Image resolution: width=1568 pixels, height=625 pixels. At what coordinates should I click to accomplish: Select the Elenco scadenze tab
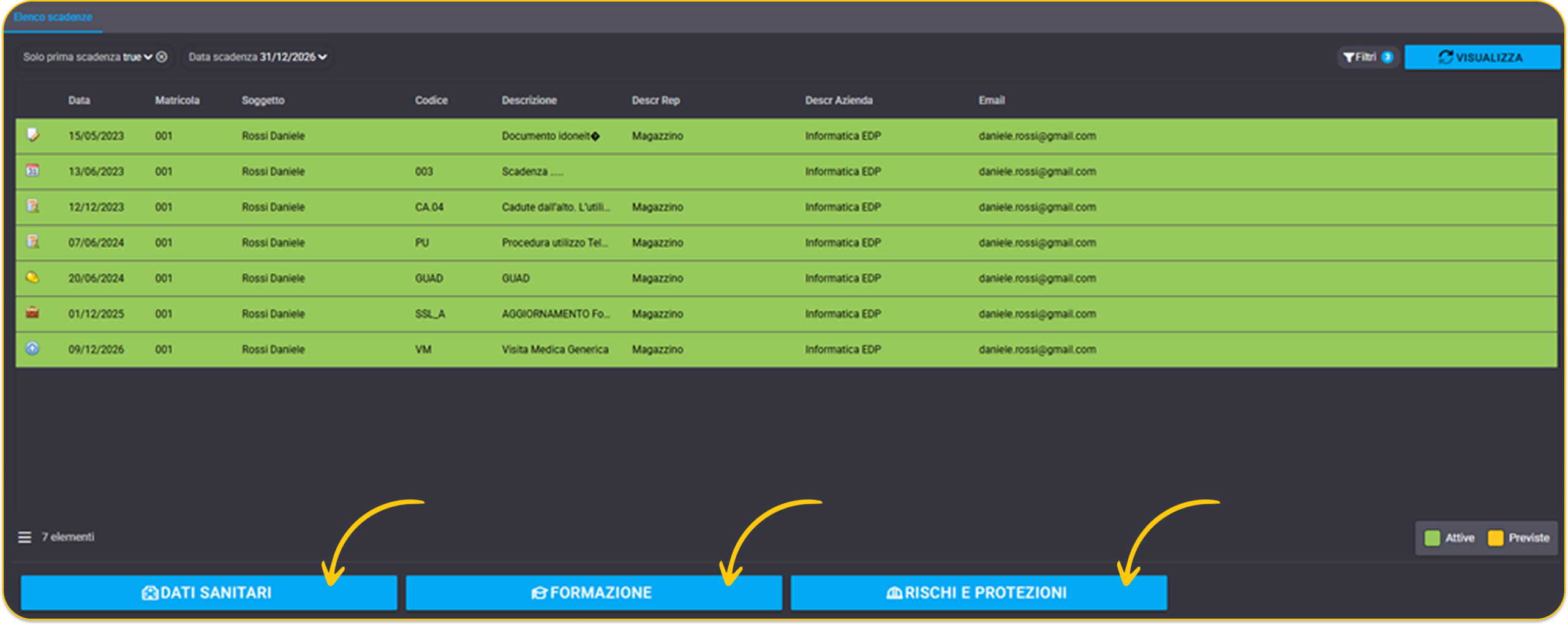click(53, 17)
